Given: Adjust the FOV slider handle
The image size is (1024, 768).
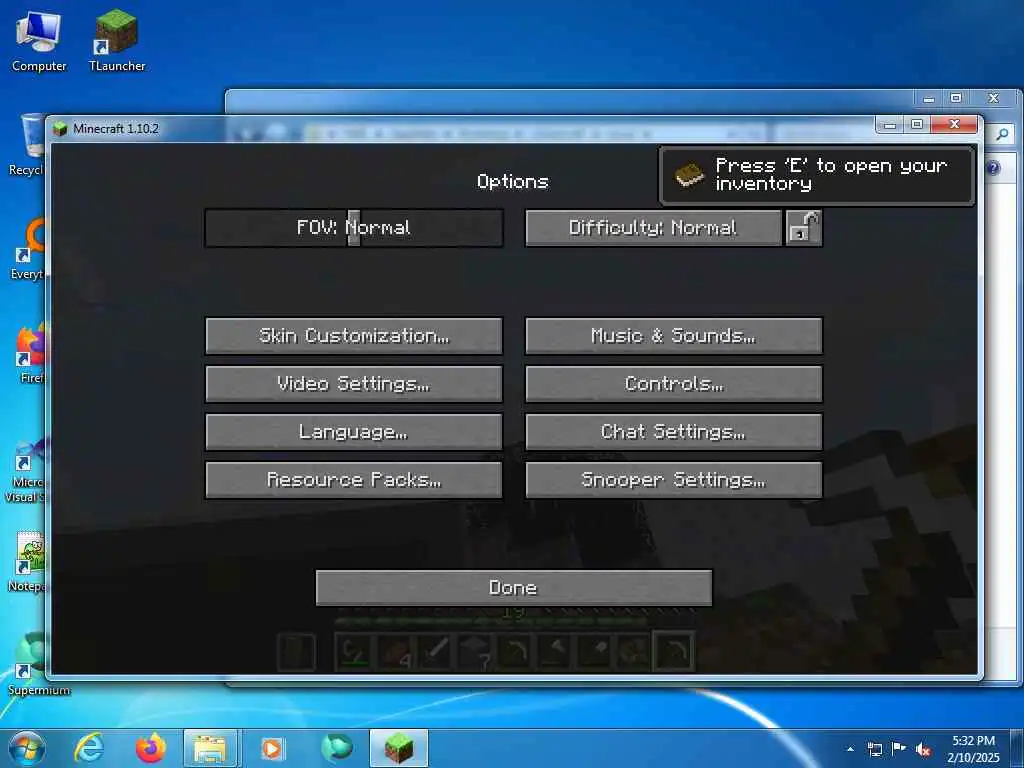Looking at the screenshot, I should point(353,227).
